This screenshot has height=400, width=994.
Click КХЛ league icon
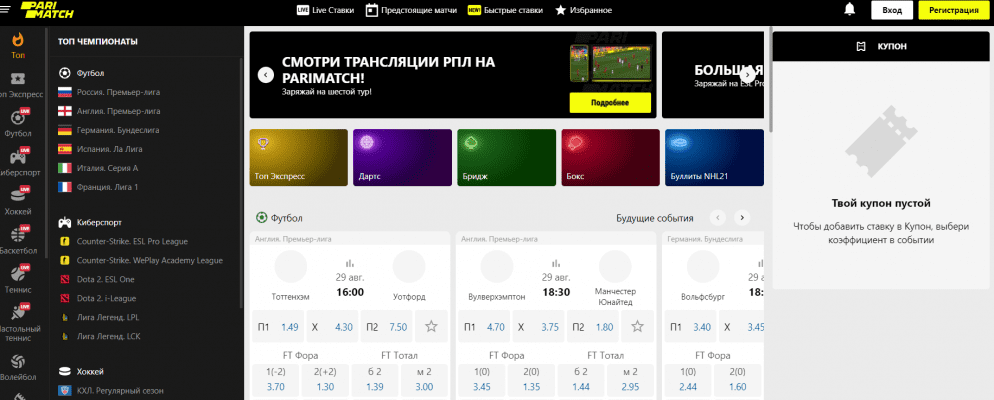[x=64, y=390]
